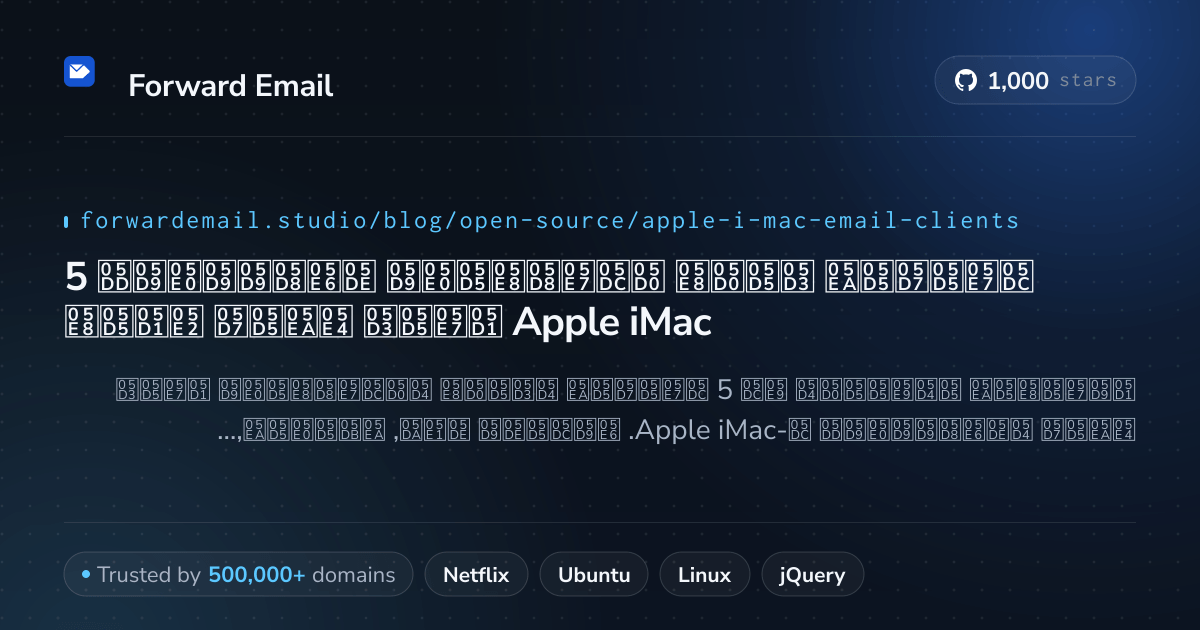This screenshot has height=630, width=1200.
Task: Click the blue envelope Forward Email logo
Action: point(80,72)
